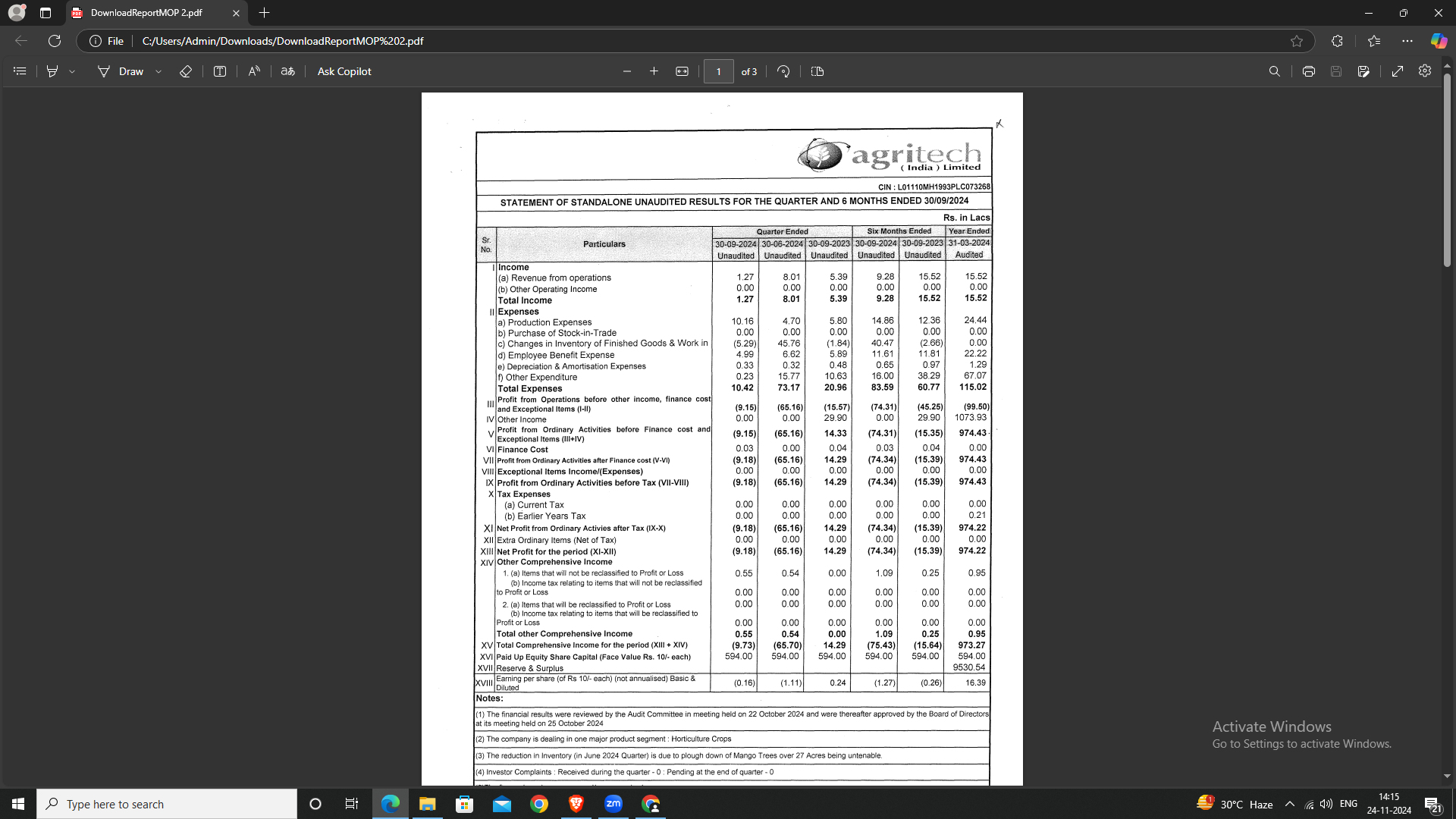Click the Save as icon
This screenshot has width=1456, height=819.
pyautogui.click(x=1363, y=71)
